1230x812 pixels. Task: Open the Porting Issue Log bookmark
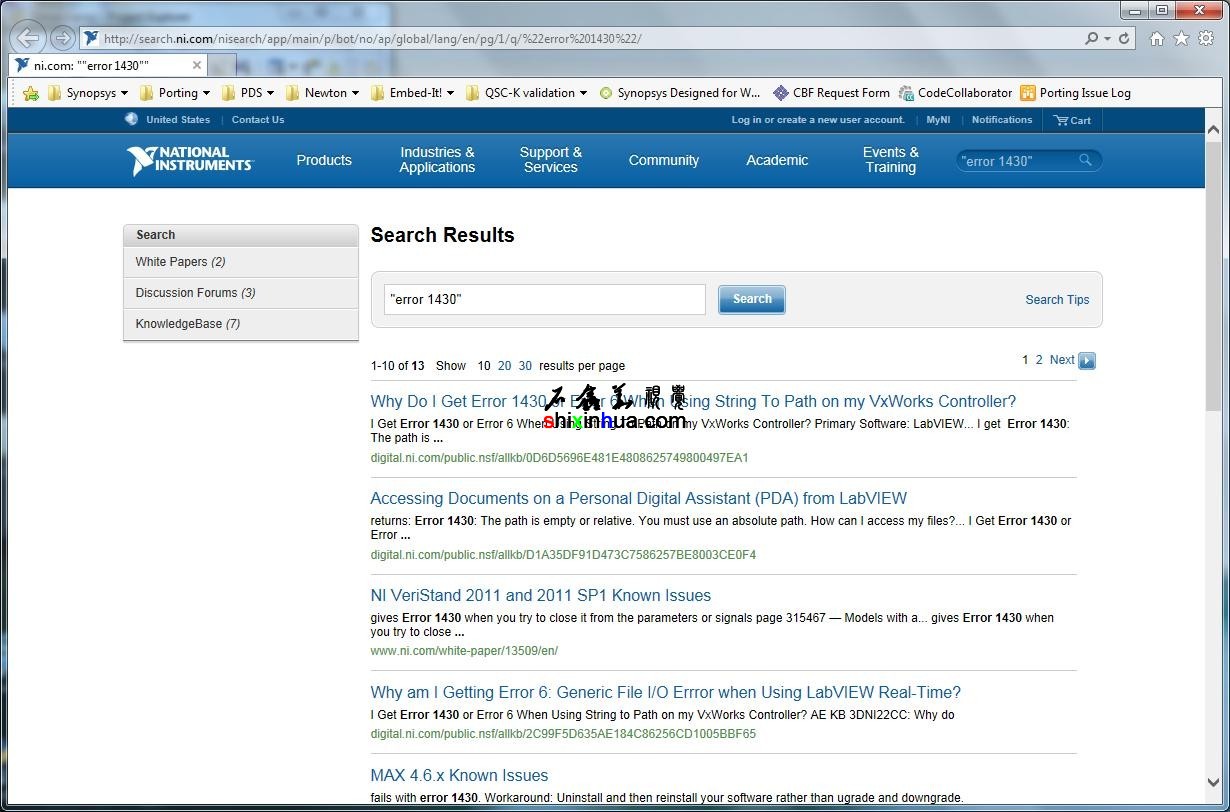tap(1075, 93)
